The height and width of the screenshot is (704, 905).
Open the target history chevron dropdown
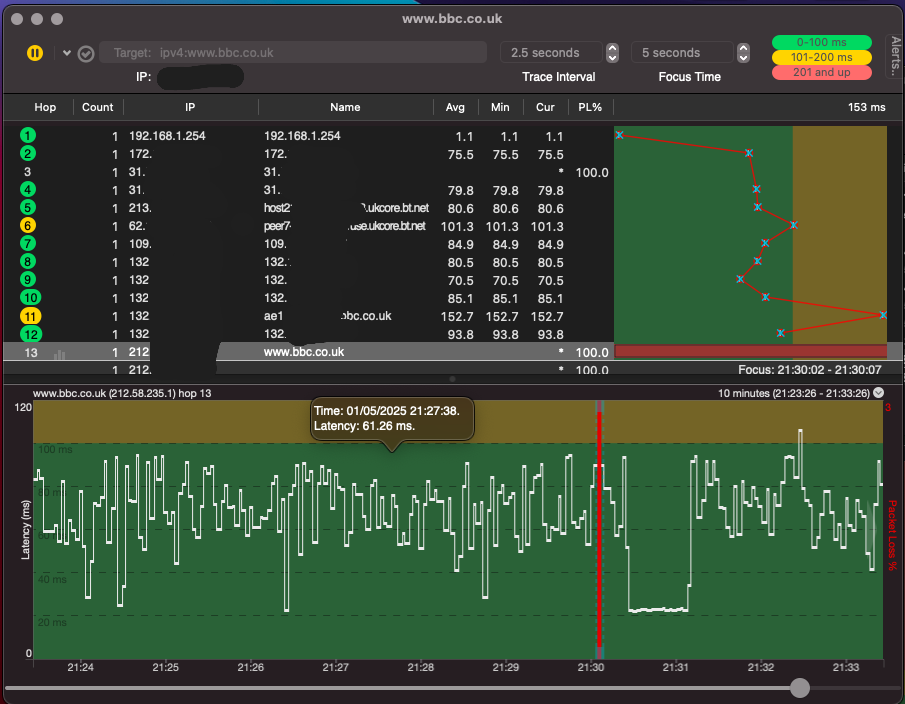coord(67,53)
